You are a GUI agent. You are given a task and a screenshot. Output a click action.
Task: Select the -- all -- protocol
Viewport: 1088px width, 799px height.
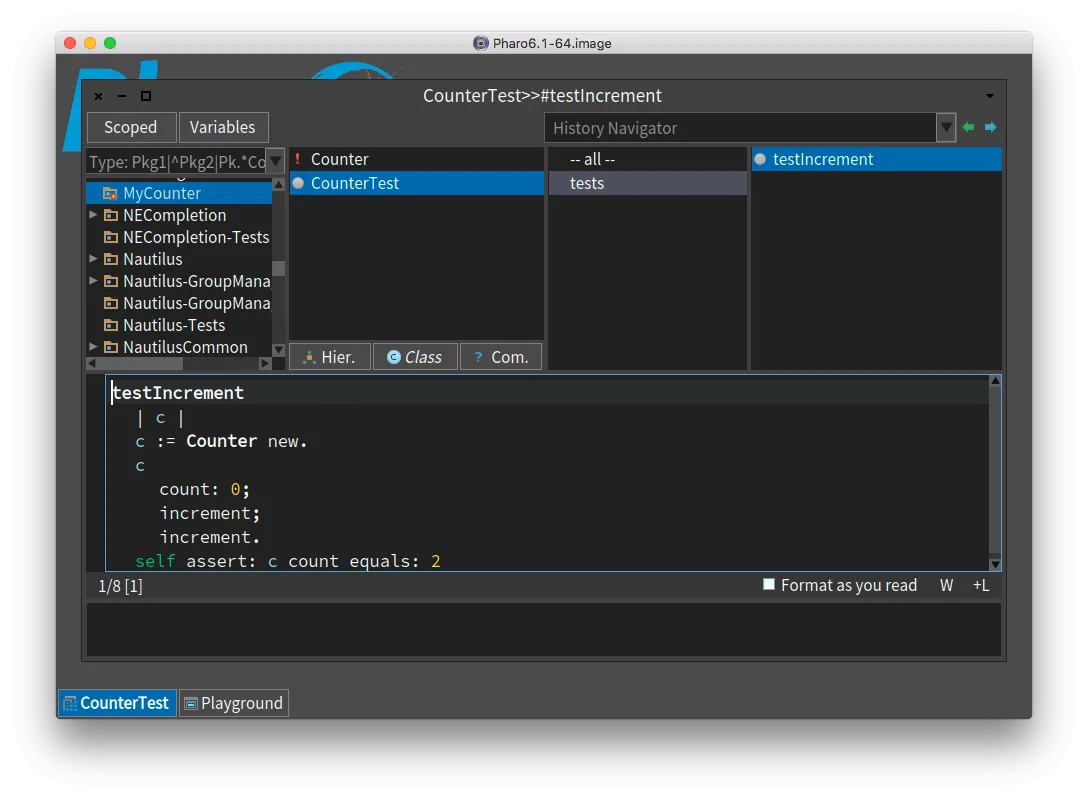pyautogui.click(x=647, y=160)
